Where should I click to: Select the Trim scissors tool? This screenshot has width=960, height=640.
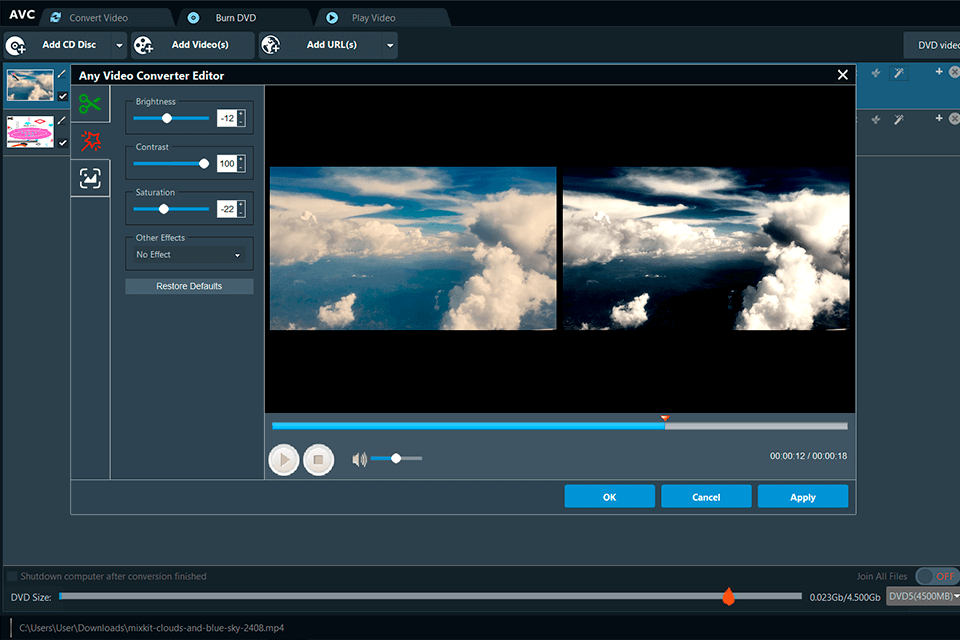[90, 103]
